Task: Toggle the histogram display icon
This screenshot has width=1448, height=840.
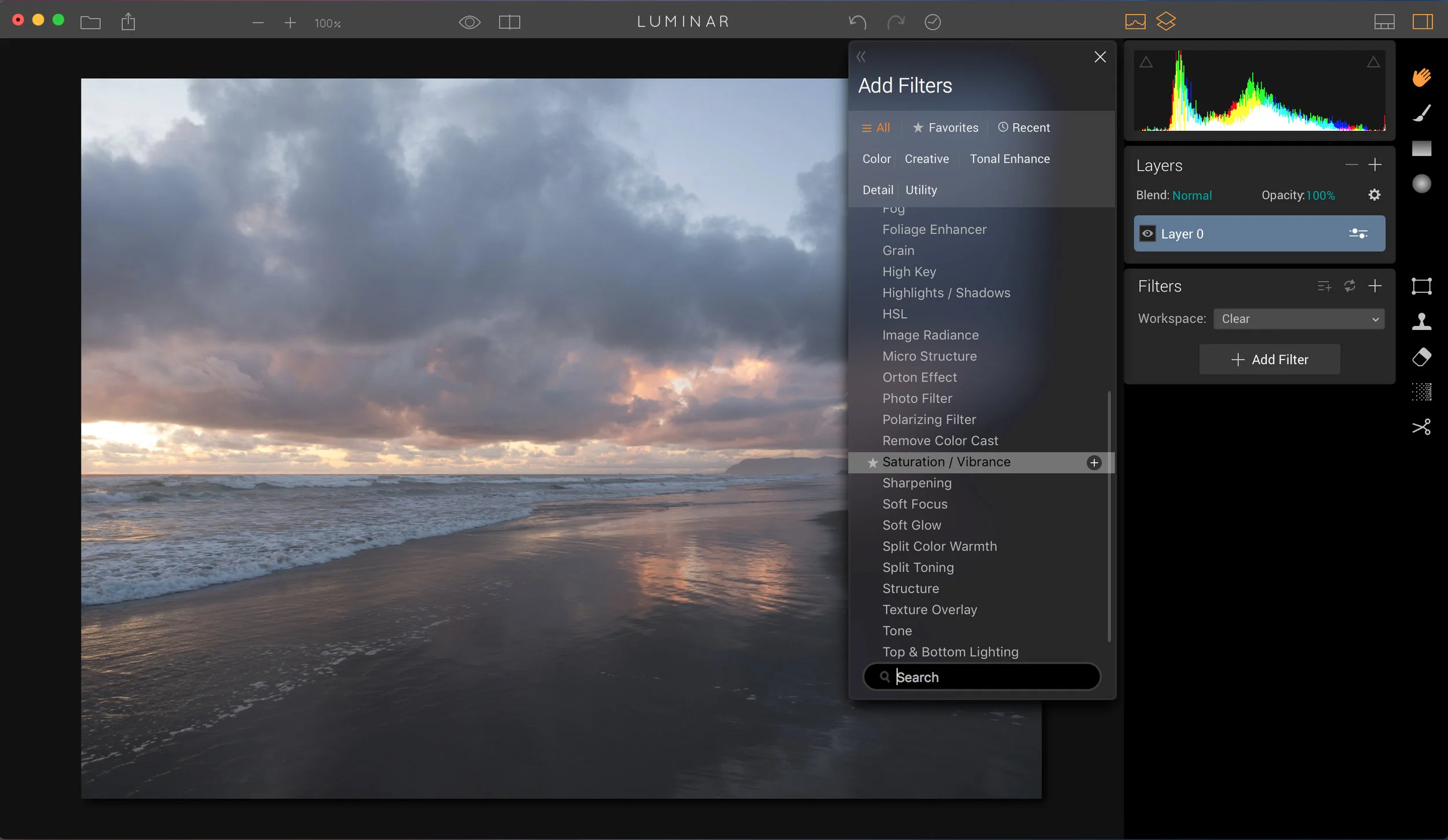Action: pos(1135,21)
